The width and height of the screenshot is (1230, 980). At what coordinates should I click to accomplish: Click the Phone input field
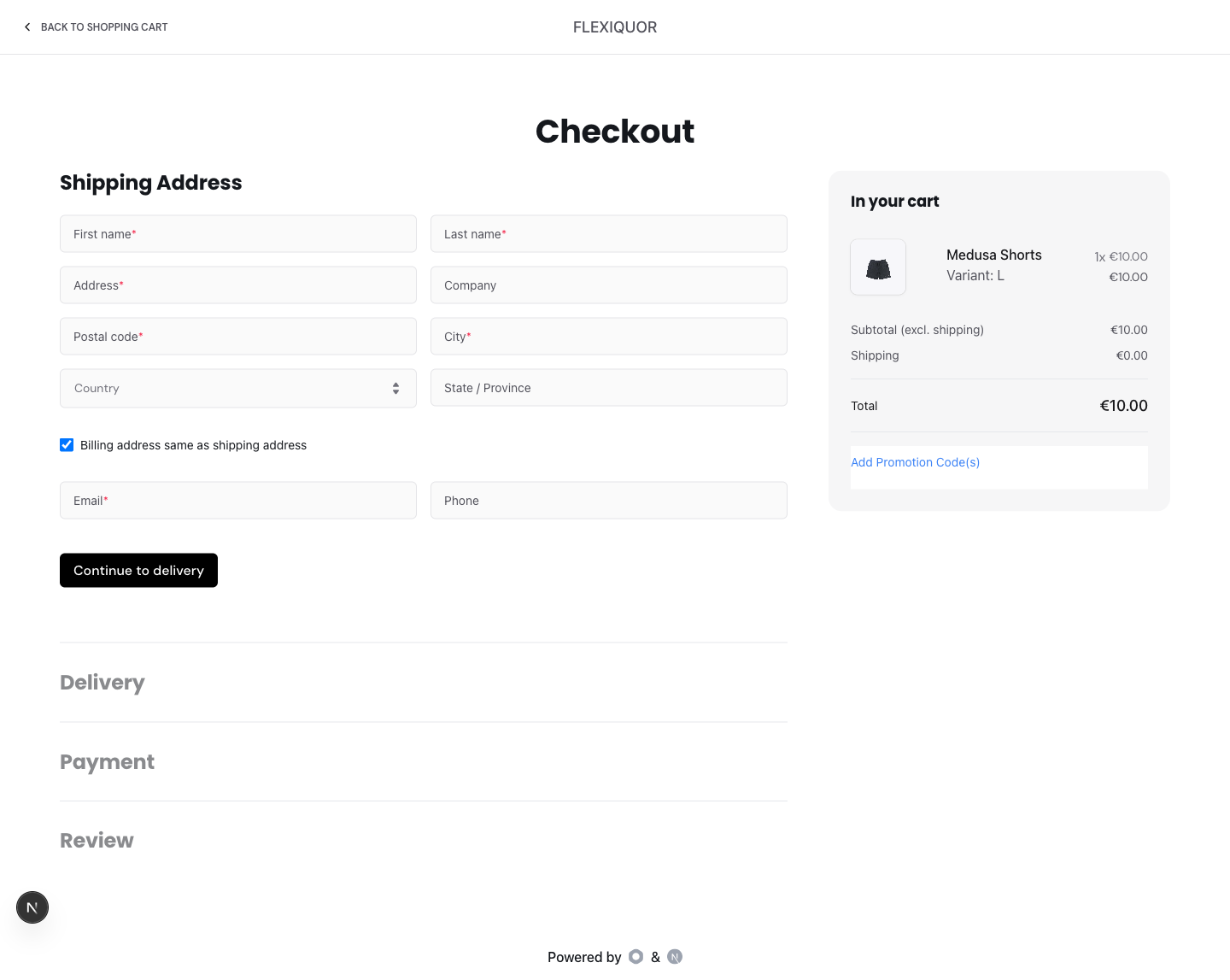[609, 501]
